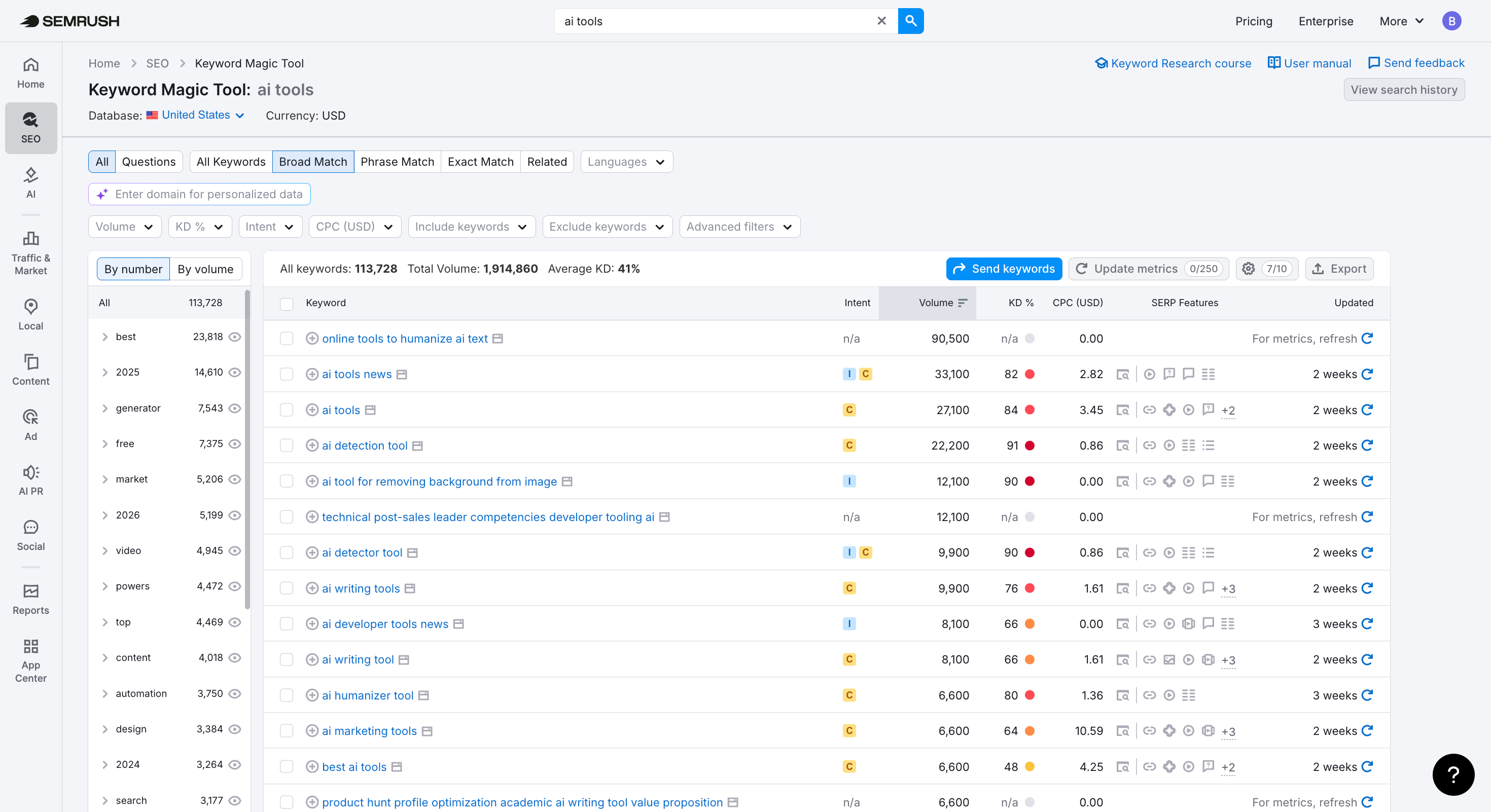Check the 'ai detection tool' row checkbox

(x=287, y=446)
